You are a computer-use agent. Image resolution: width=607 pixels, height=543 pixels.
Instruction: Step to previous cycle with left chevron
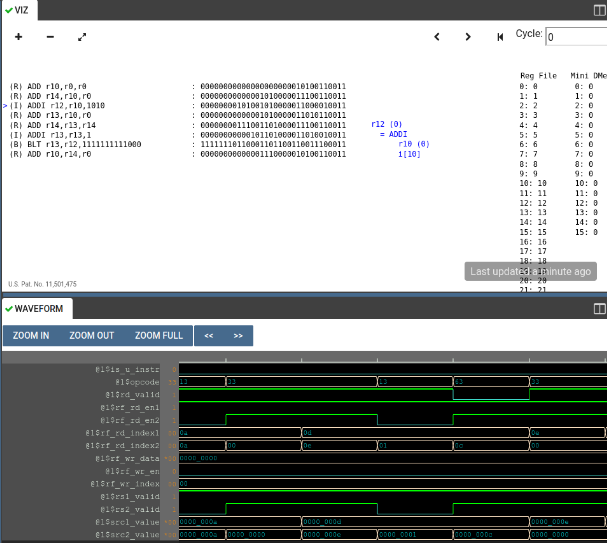(436, 37)
